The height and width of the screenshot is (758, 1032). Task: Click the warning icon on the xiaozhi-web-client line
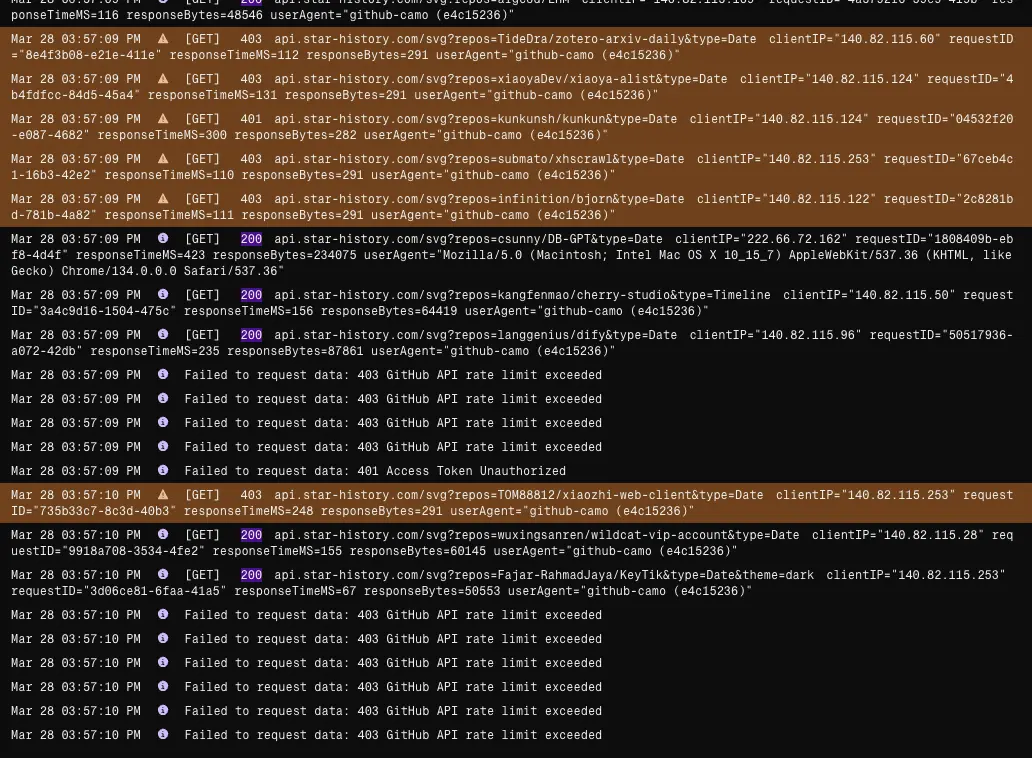tap(163, 495)
